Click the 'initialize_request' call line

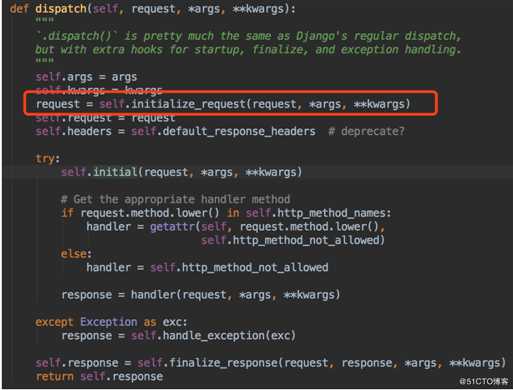click(223, 104)
